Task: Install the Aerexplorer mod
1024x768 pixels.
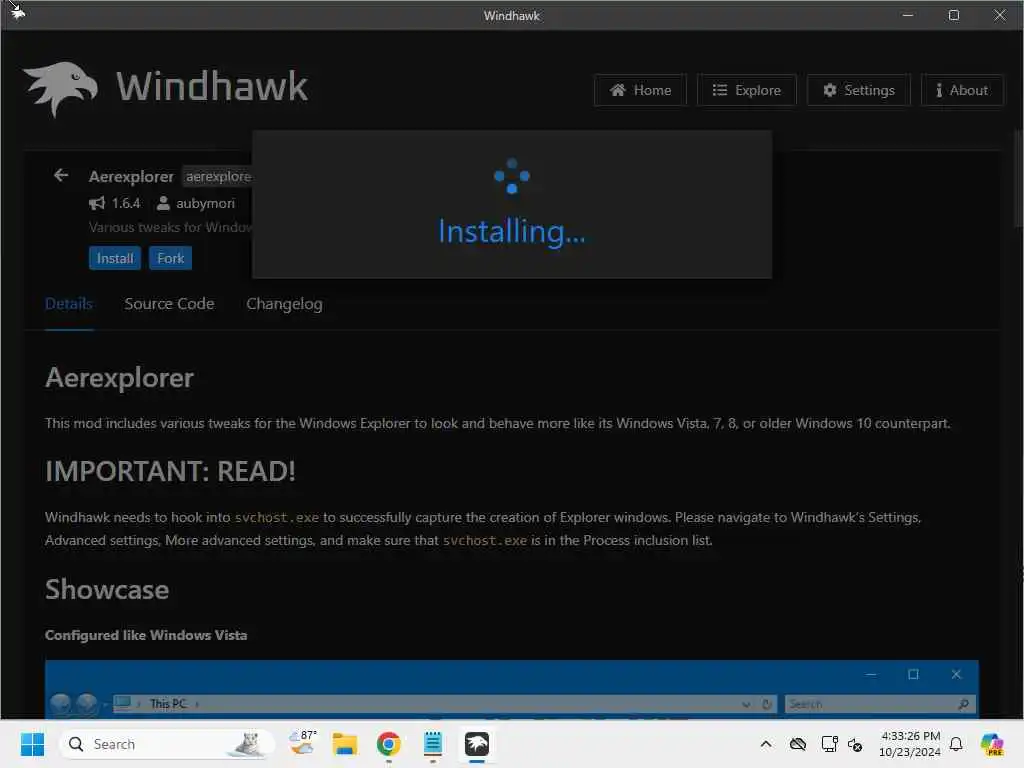Action: tap(114, 258)
